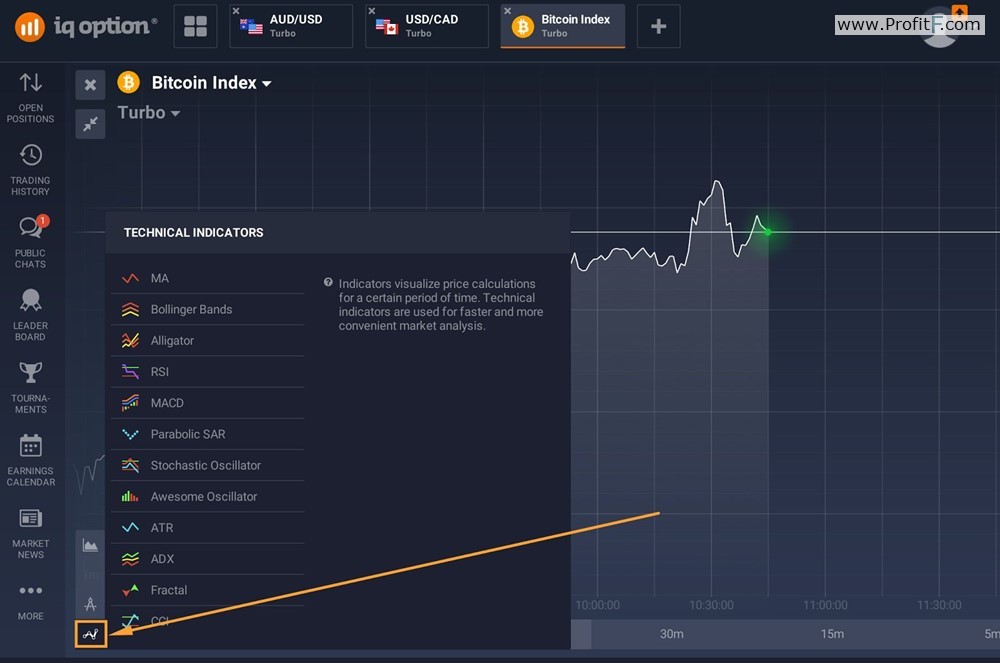Switch to the AUD/USD tab
Viewport: 1000px width, 663px height.
click(x=291, y=26)
